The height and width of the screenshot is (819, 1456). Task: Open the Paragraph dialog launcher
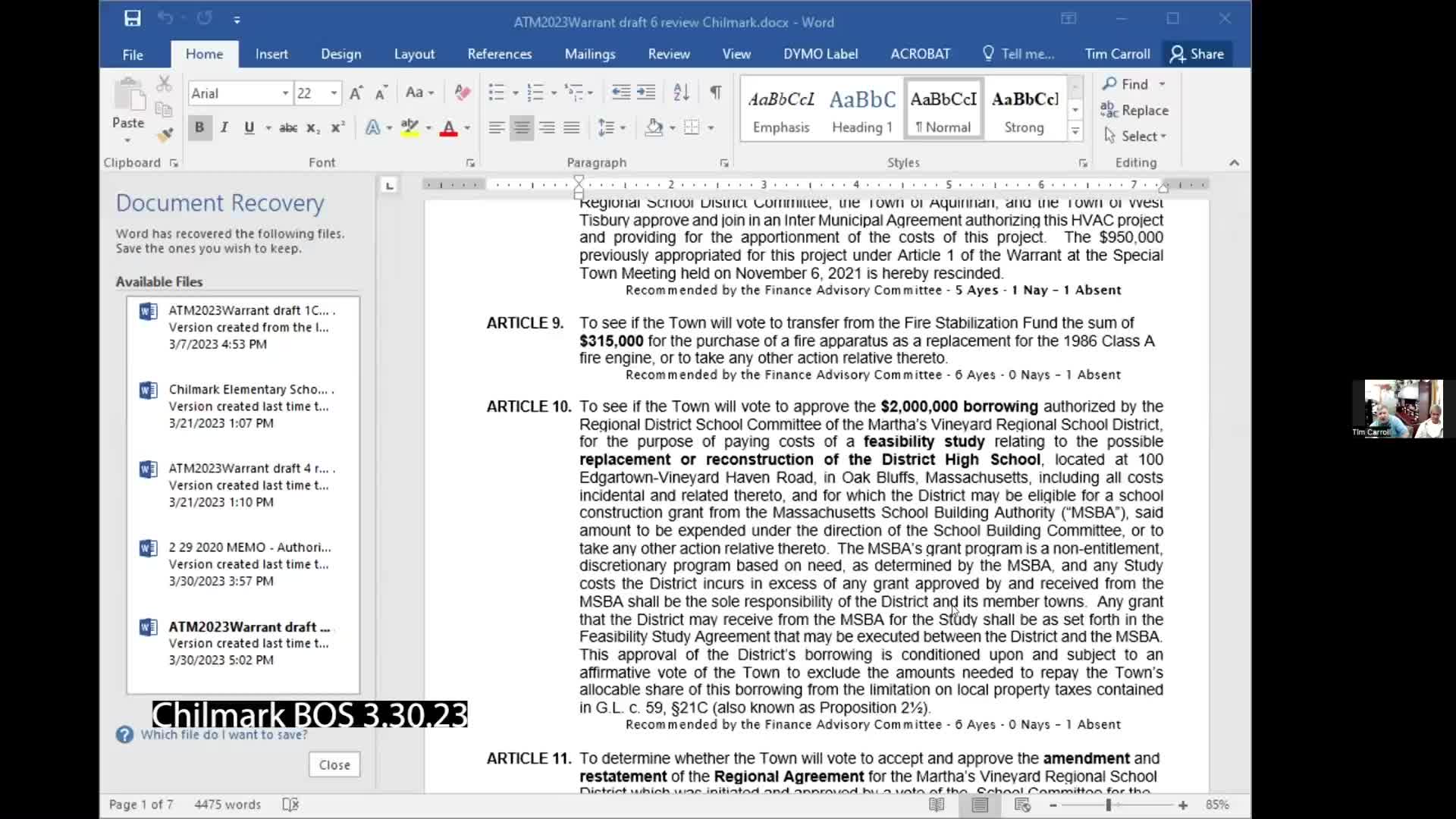724,163
